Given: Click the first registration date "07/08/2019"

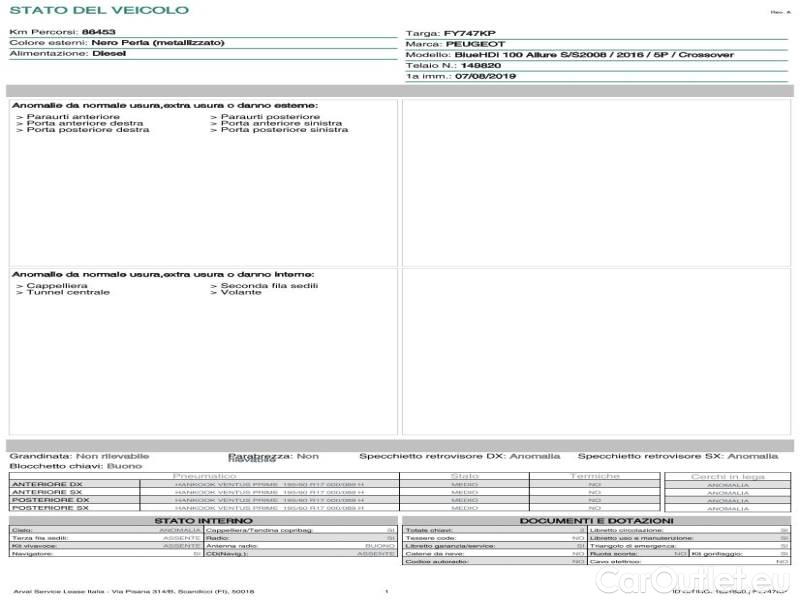Looking at the screenshot, I should (485, 77).
